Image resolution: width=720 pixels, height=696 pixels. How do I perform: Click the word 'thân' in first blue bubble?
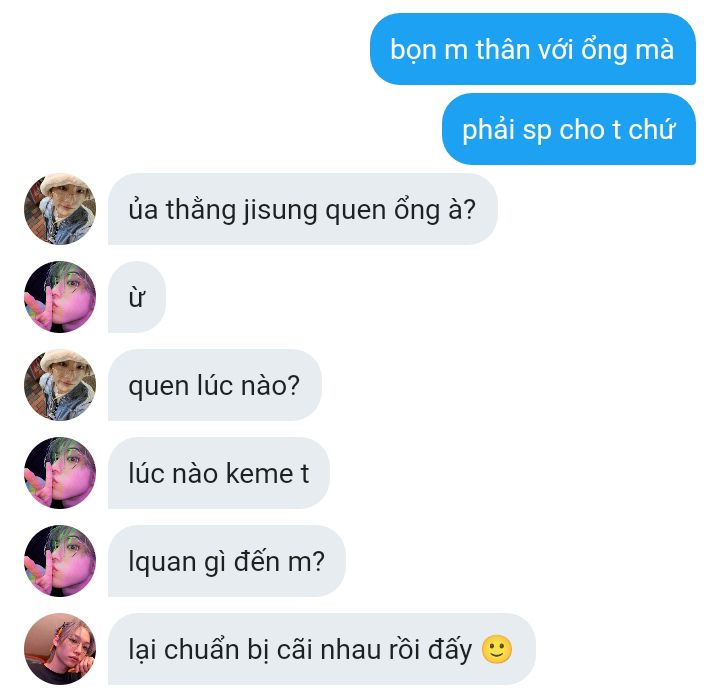tap(503, 49)
